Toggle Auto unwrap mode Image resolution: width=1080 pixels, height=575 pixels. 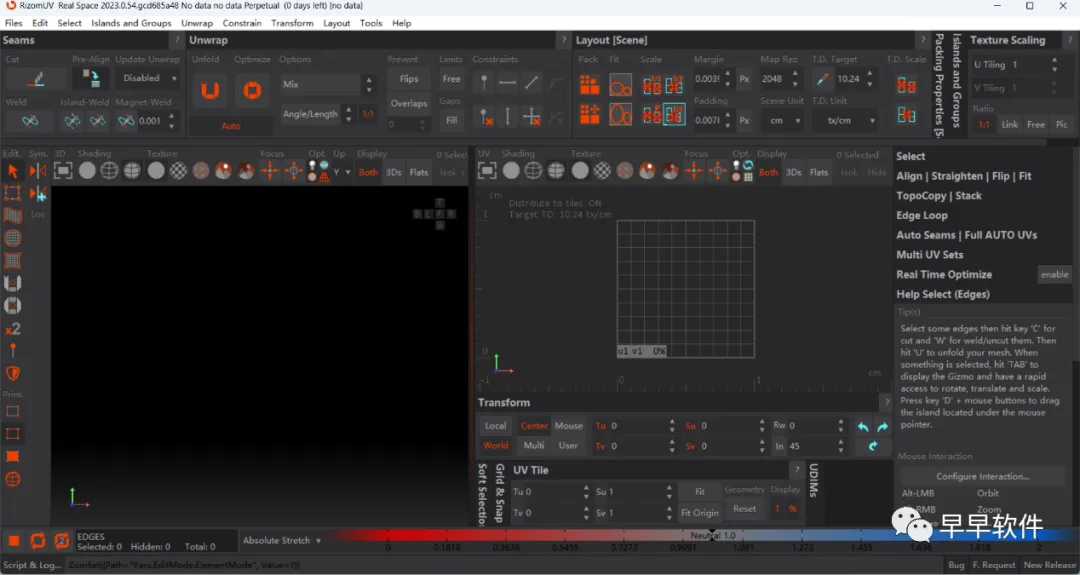231,126
